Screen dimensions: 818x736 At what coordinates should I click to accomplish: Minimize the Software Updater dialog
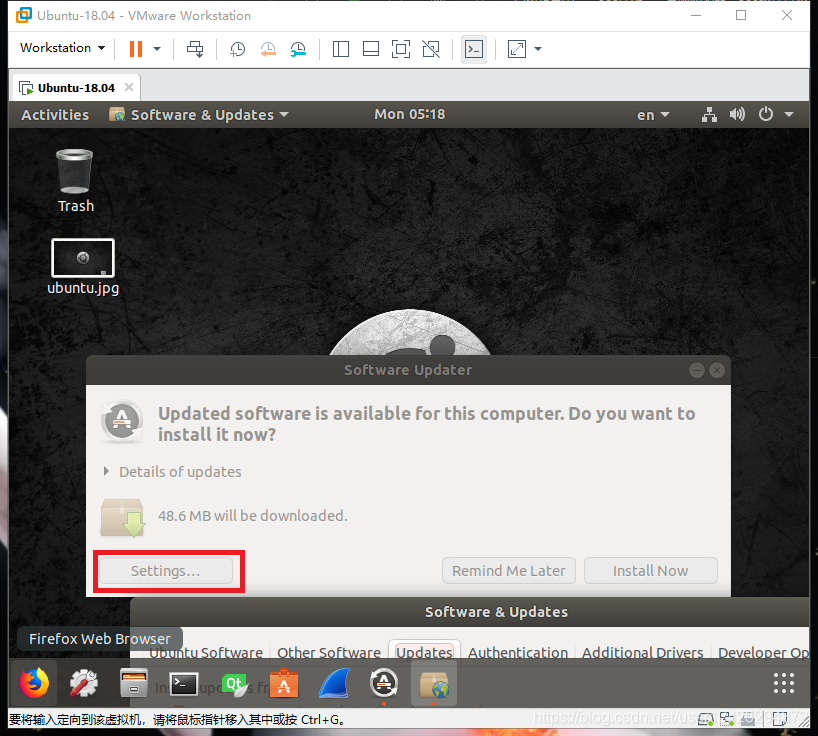(696, 370)
